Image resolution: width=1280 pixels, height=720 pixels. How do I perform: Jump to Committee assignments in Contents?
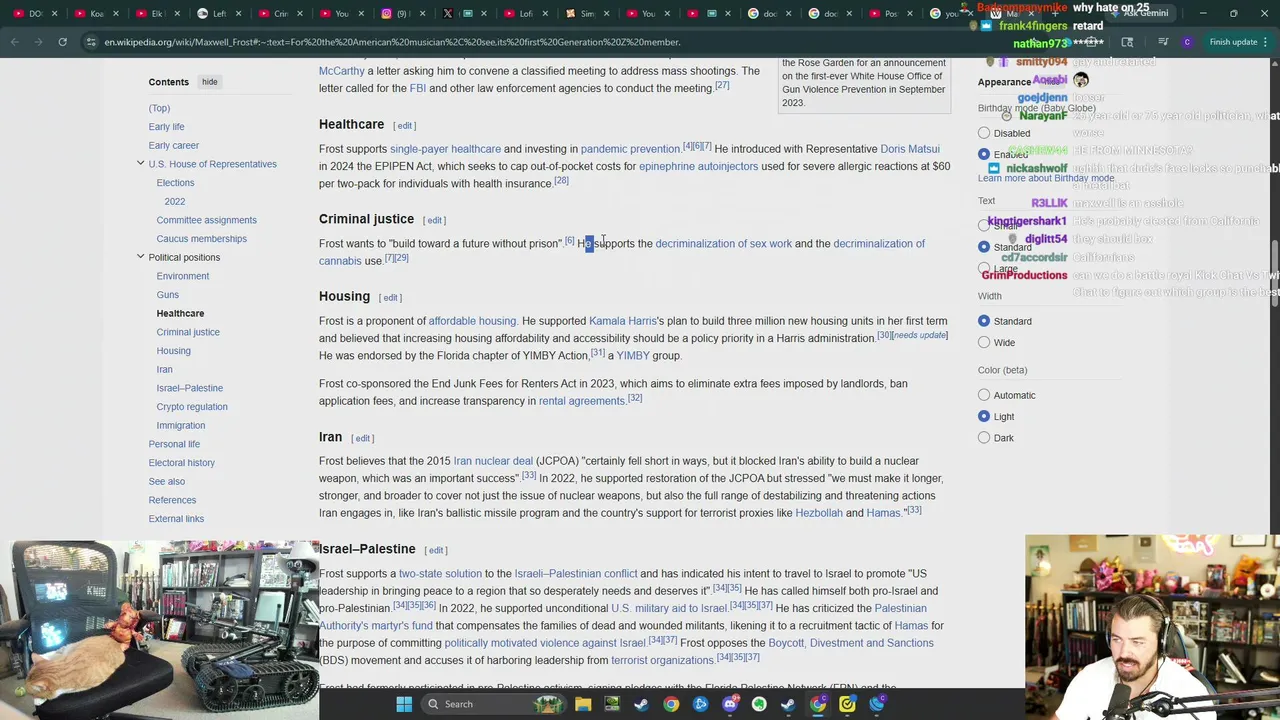point(206,220)
